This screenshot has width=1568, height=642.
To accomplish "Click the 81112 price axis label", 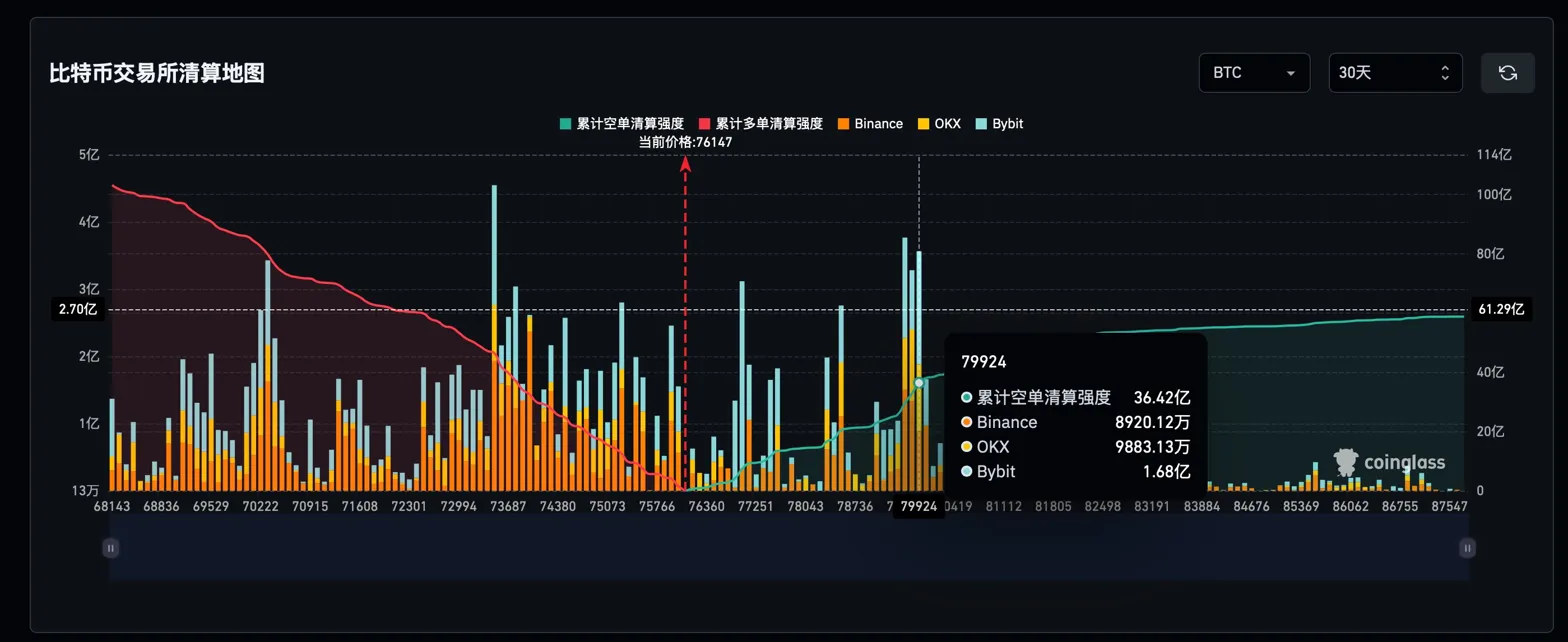I will 1003,507.
